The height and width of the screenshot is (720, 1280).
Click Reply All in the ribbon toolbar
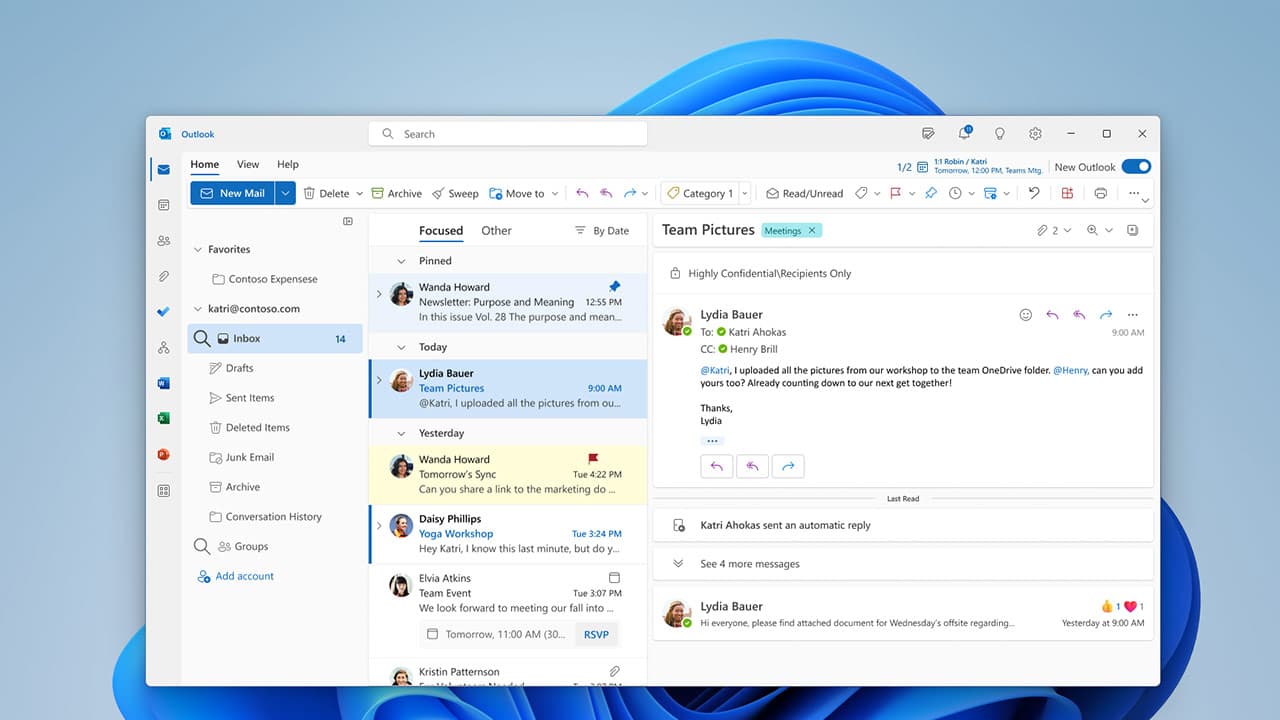tap(606, 193)
